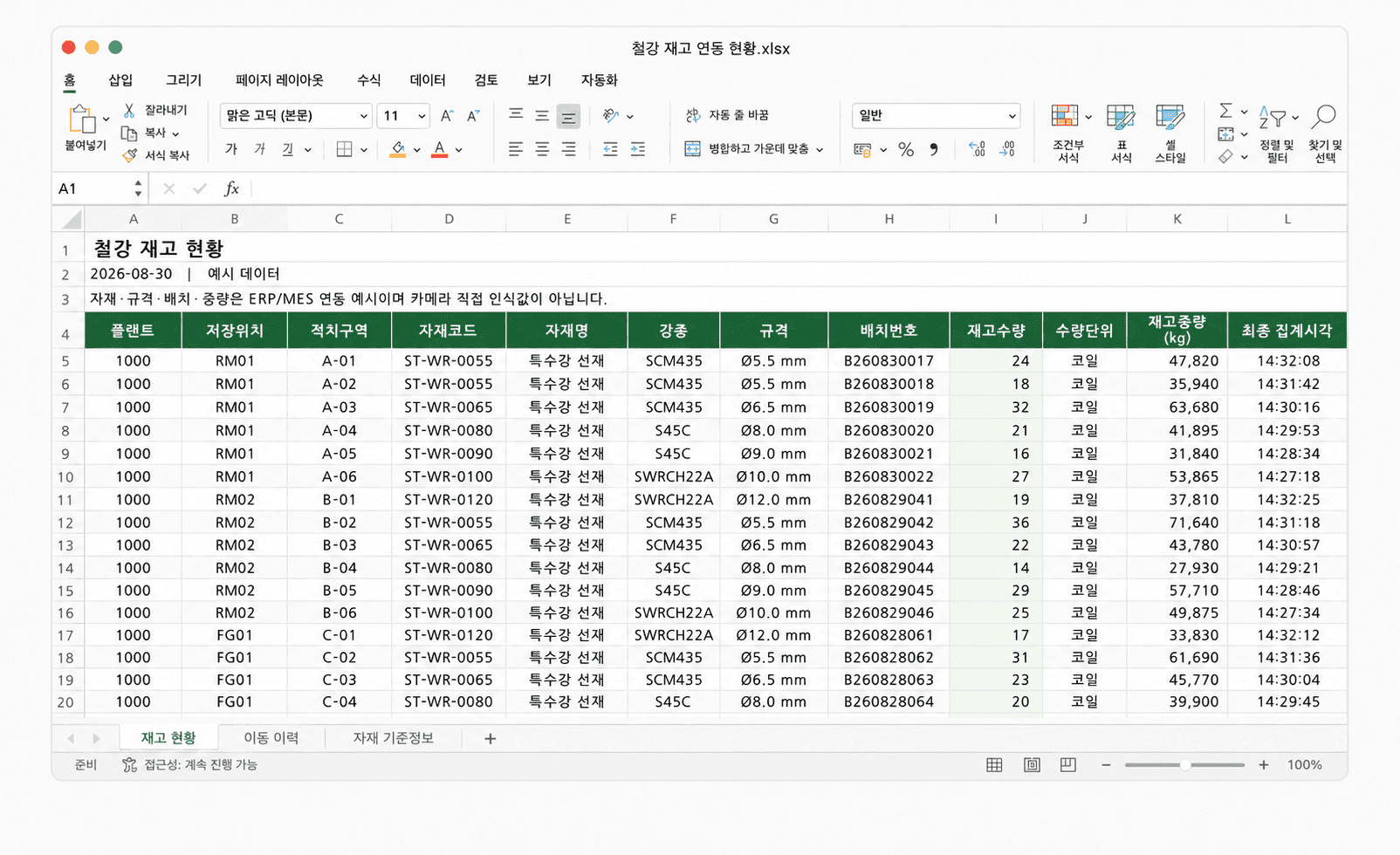The width and height of the screenshot is (1400, 855).
Task: Click Merge and Center (병합하고 가운데 맞춤)
Action: (x=754, y=149)
